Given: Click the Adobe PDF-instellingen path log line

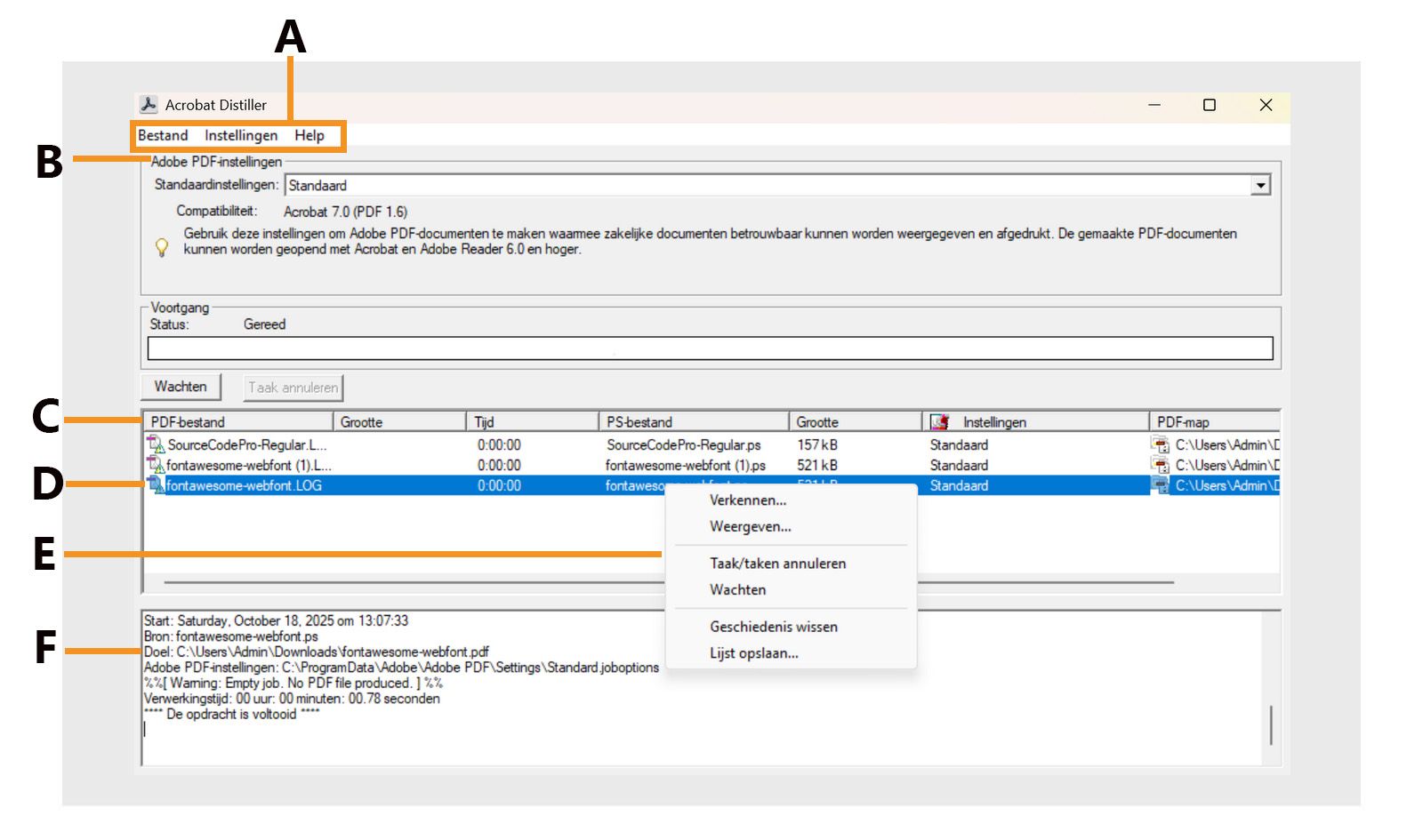Looking at the screenshot, I should 402,668.
